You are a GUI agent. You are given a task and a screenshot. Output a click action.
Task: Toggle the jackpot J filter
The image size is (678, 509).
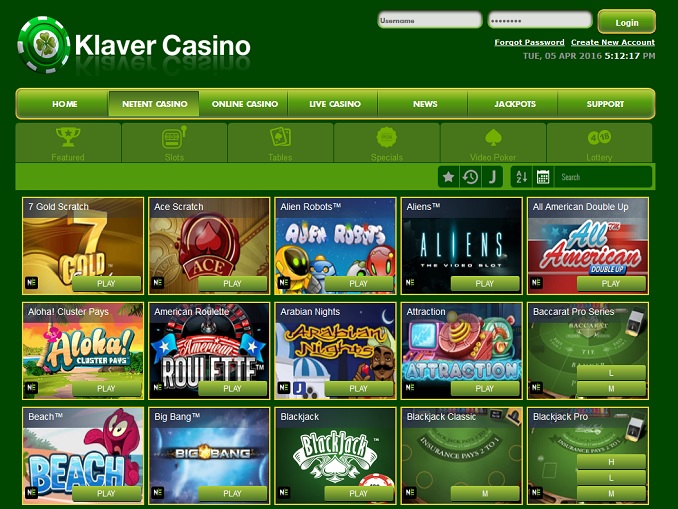click(492, 177)
